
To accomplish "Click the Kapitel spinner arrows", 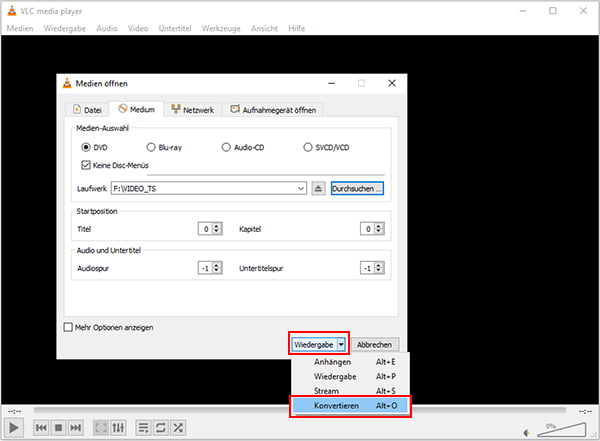I will tap(378, 229).
